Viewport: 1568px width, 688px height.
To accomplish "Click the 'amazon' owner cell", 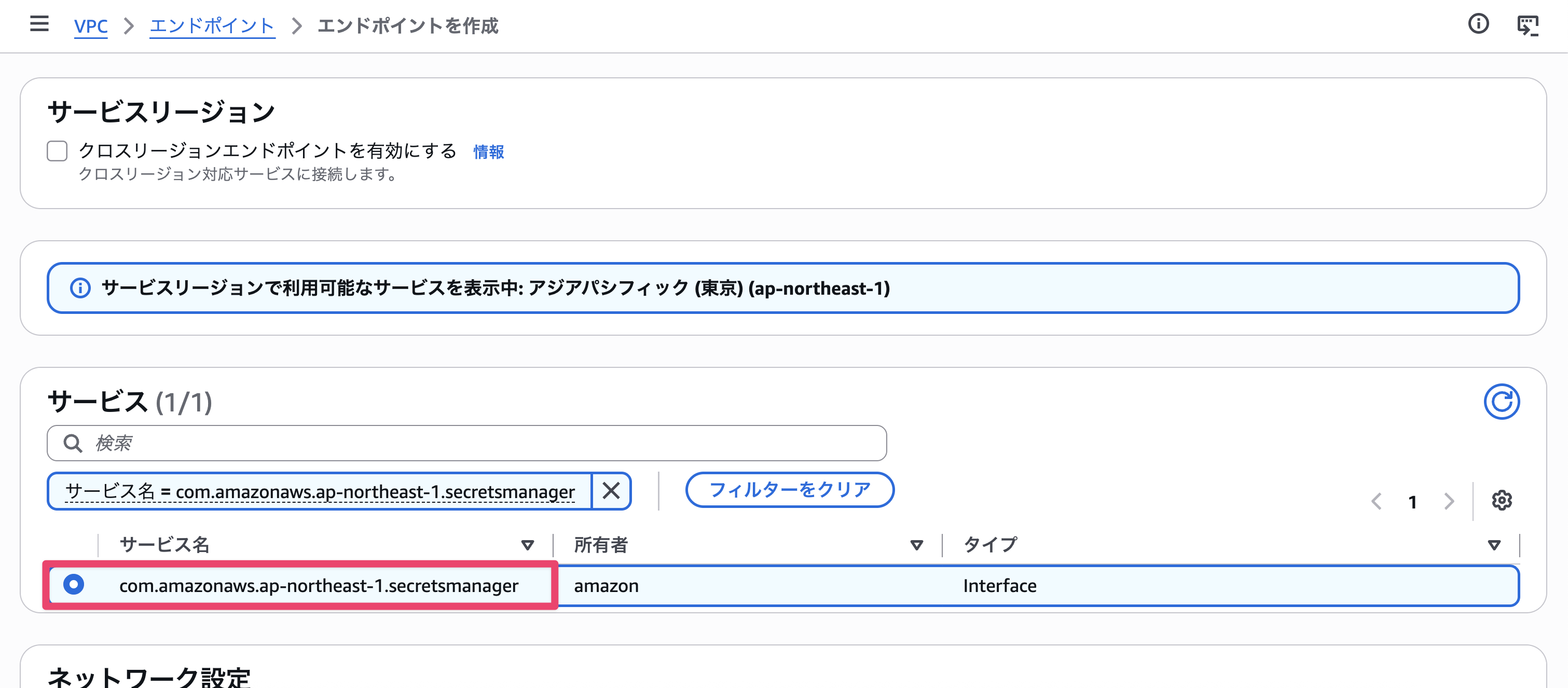I will click(606, 586).
